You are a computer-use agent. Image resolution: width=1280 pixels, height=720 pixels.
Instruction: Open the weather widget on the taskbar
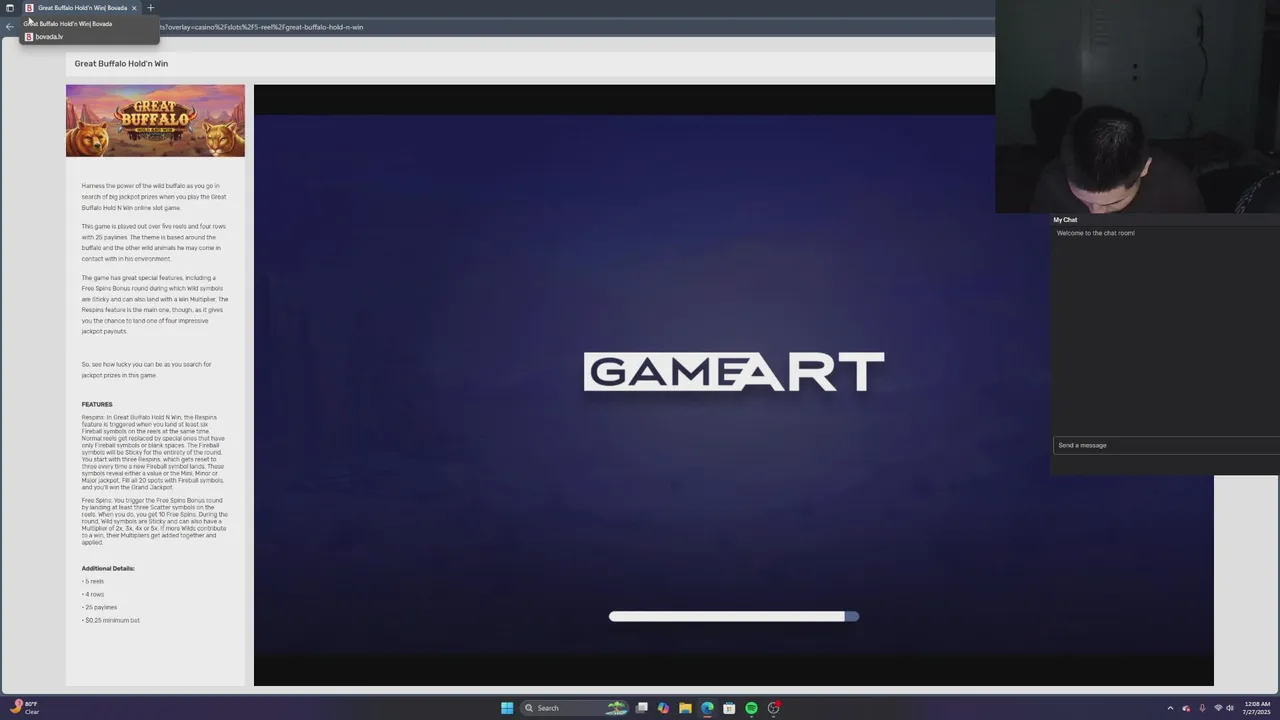(x=24, y=708)
